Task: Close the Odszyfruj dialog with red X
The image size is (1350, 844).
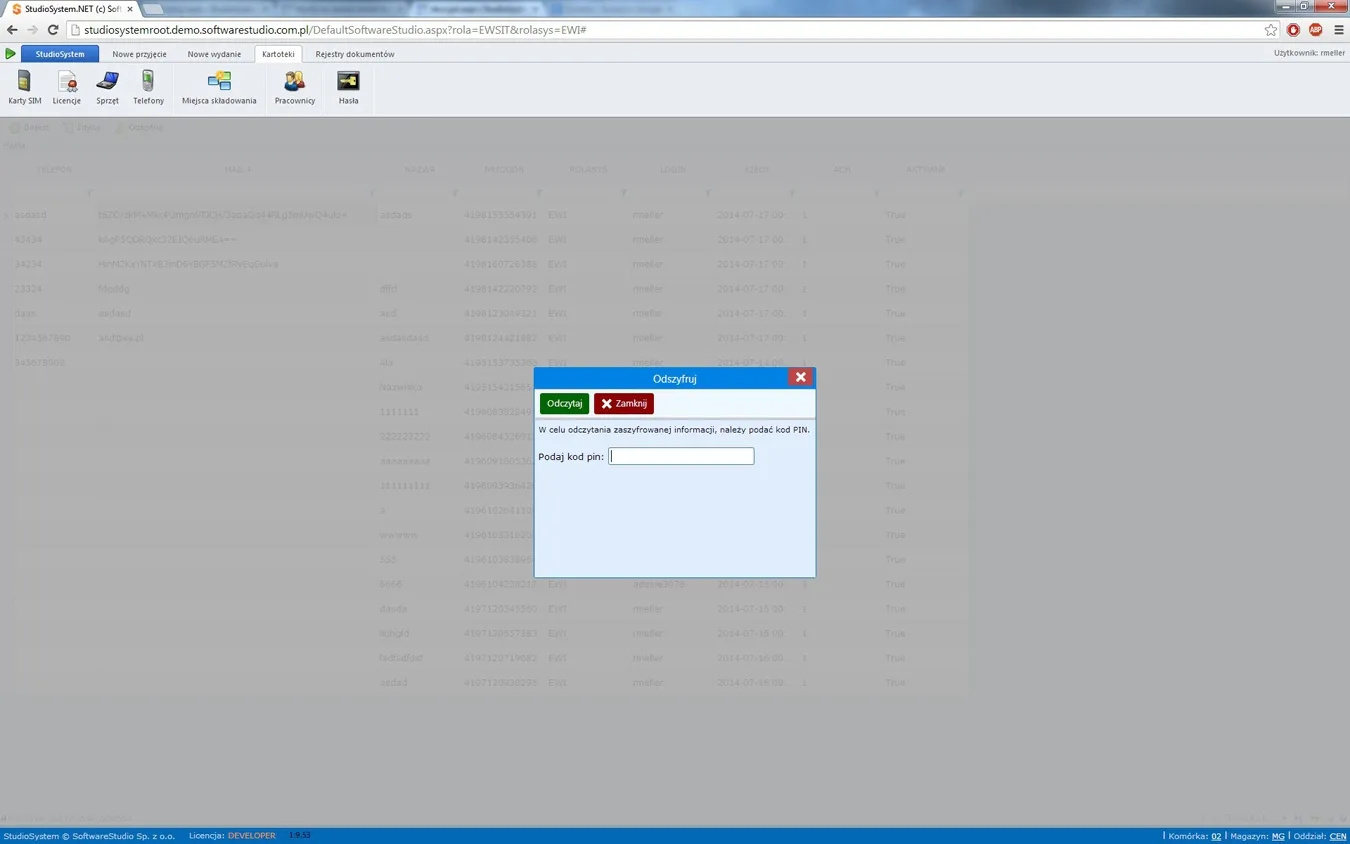Action: tap(800, 377)
